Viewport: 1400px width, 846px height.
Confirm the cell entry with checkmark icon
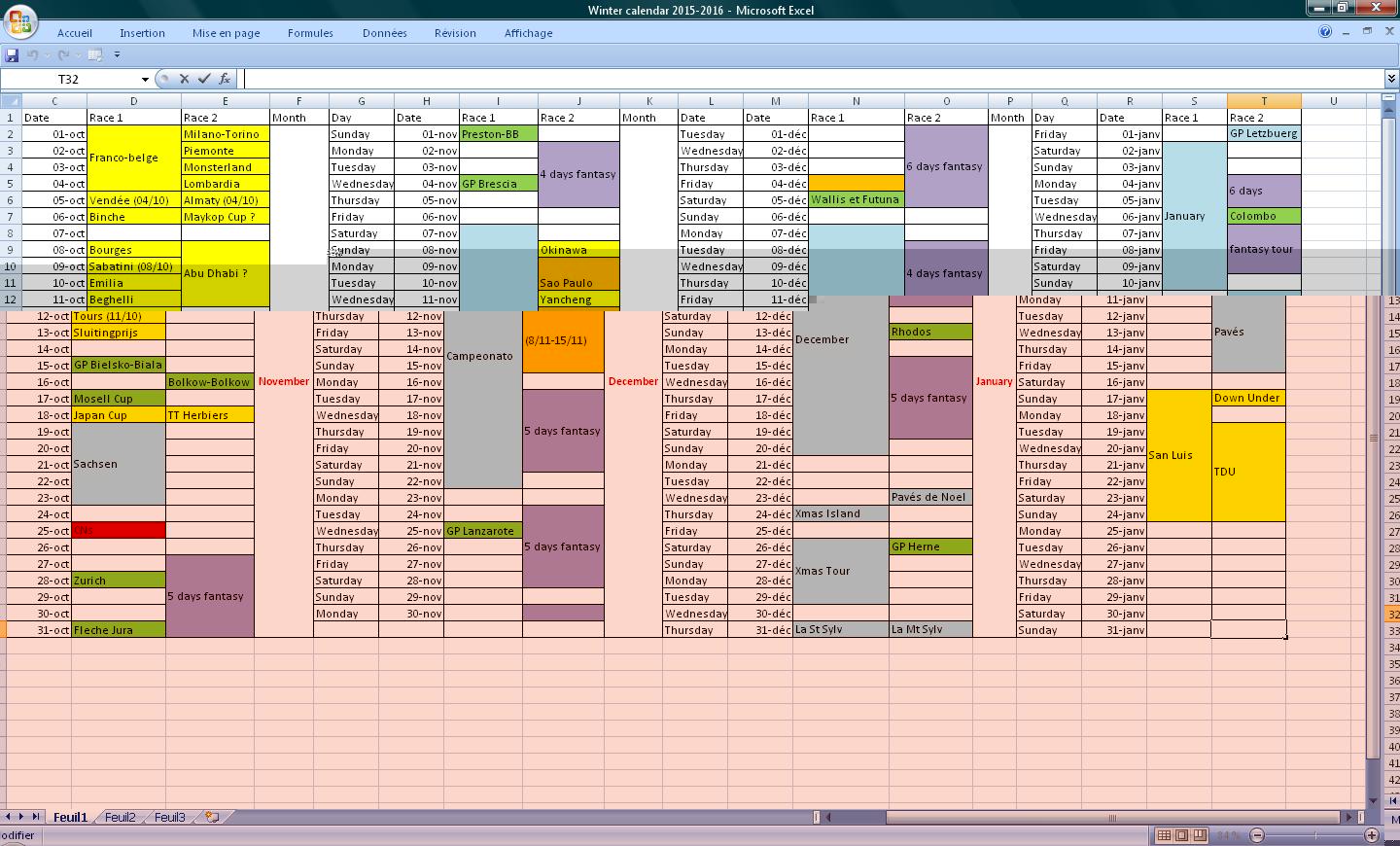(x=204, y=79)
